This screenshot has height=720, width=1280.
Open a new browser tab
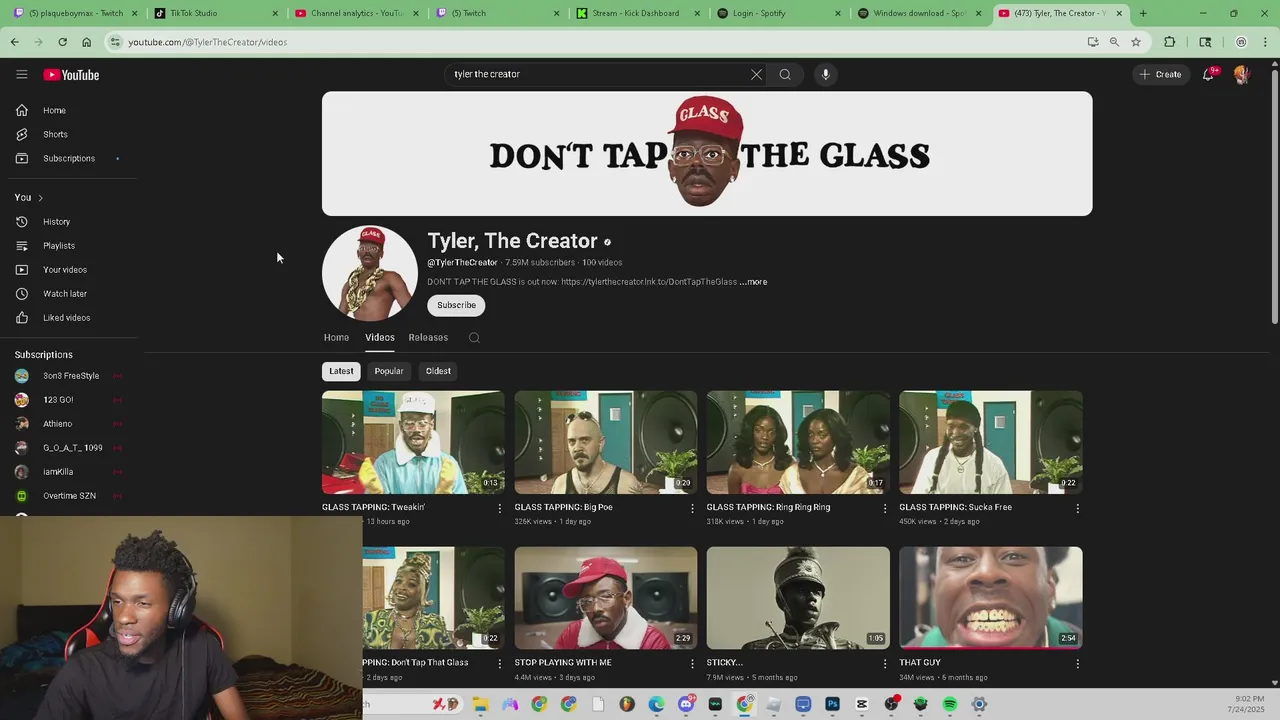pyautogui.click(x=1143, y=13)
